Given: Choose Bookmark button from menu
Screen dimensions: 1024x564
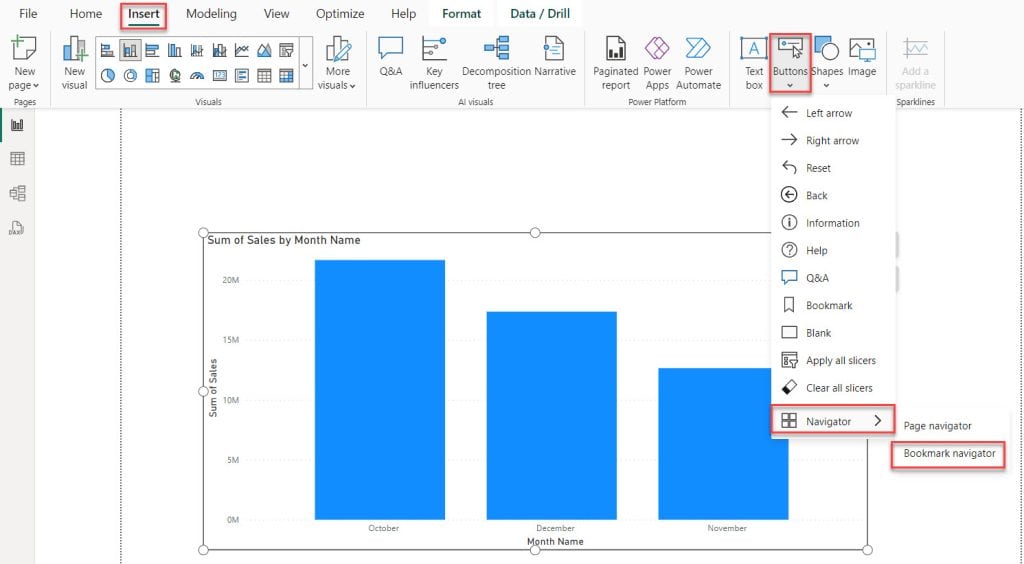Looking at the screenshot, I should (x=833, y=305).
